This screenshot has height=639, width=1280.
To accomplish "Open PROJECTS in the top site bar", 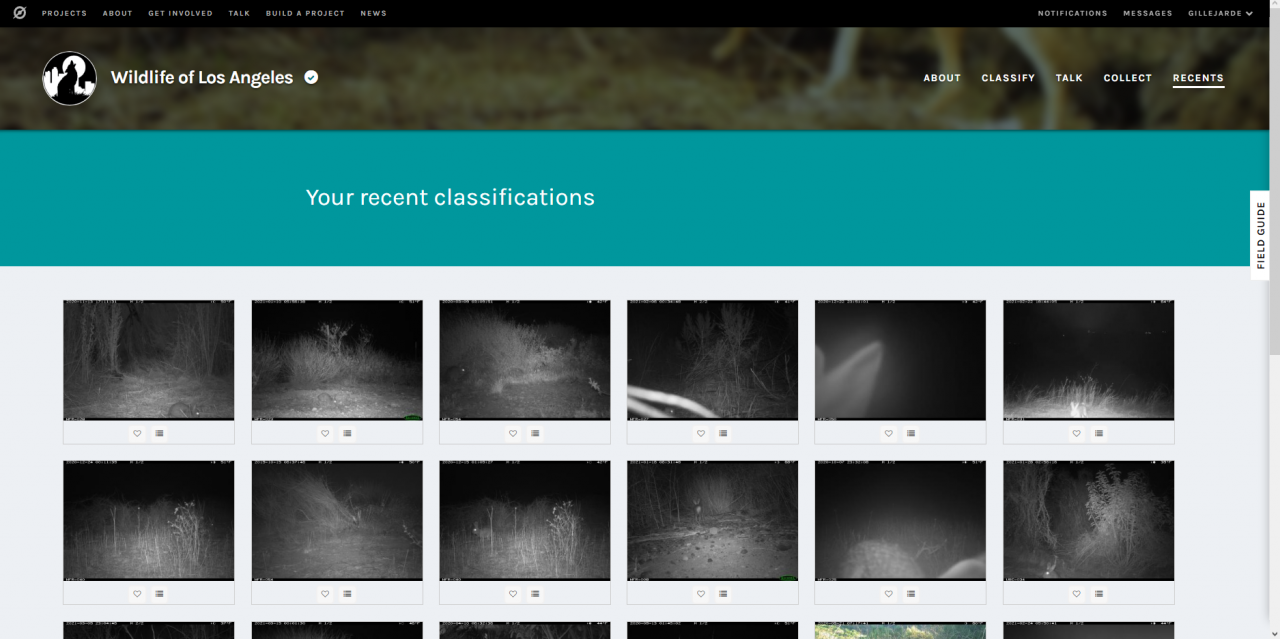I will 64,13.
